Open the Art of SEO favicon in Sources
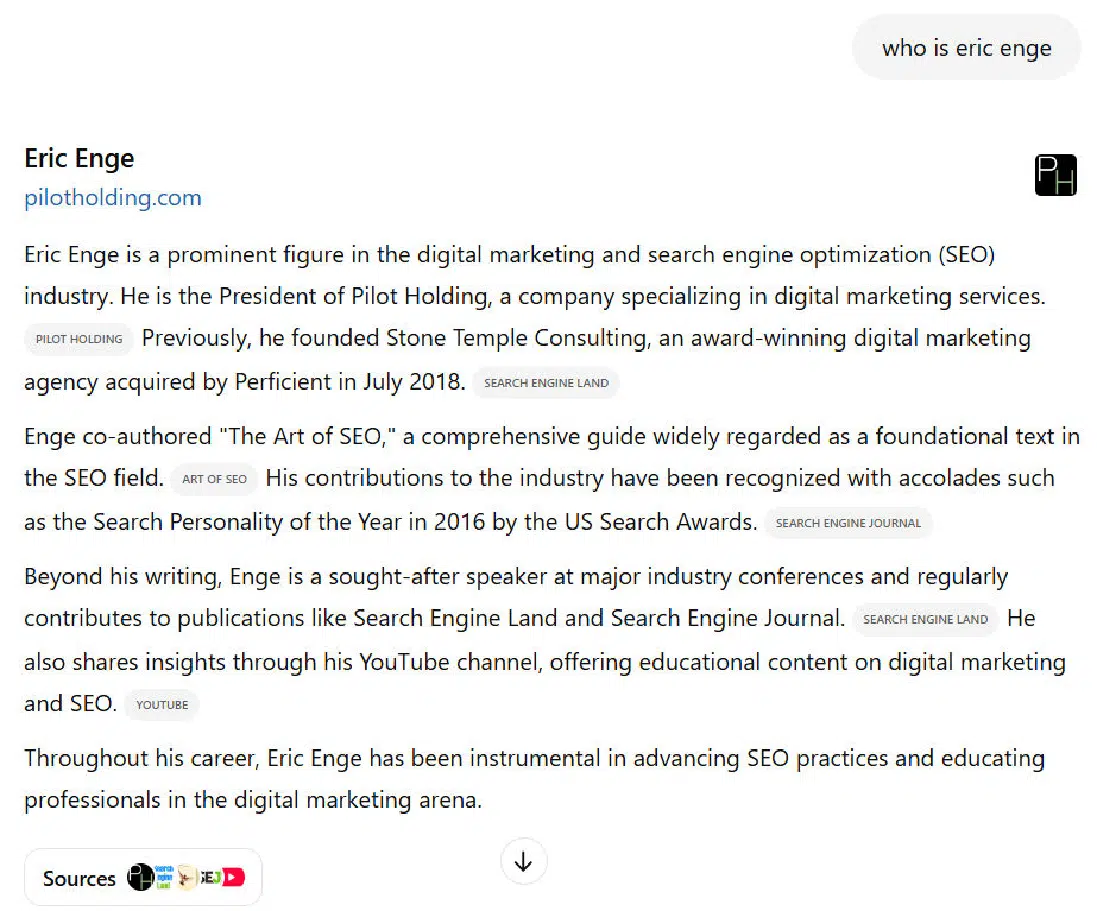Screen dimensions: 1097x911 pos(186,877)
